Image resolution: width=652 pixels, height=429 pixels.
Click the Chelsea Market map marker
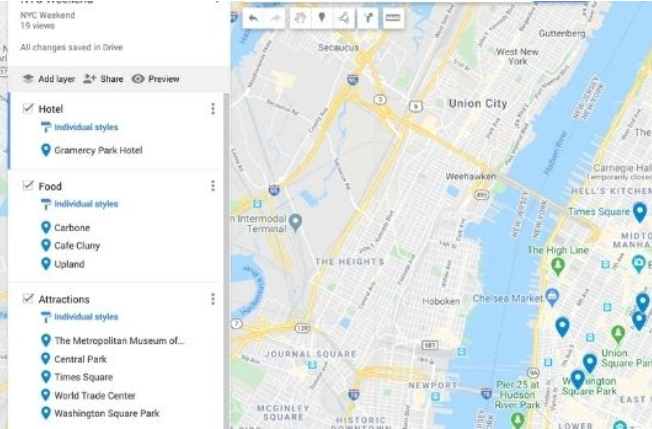tap(552, 297)
